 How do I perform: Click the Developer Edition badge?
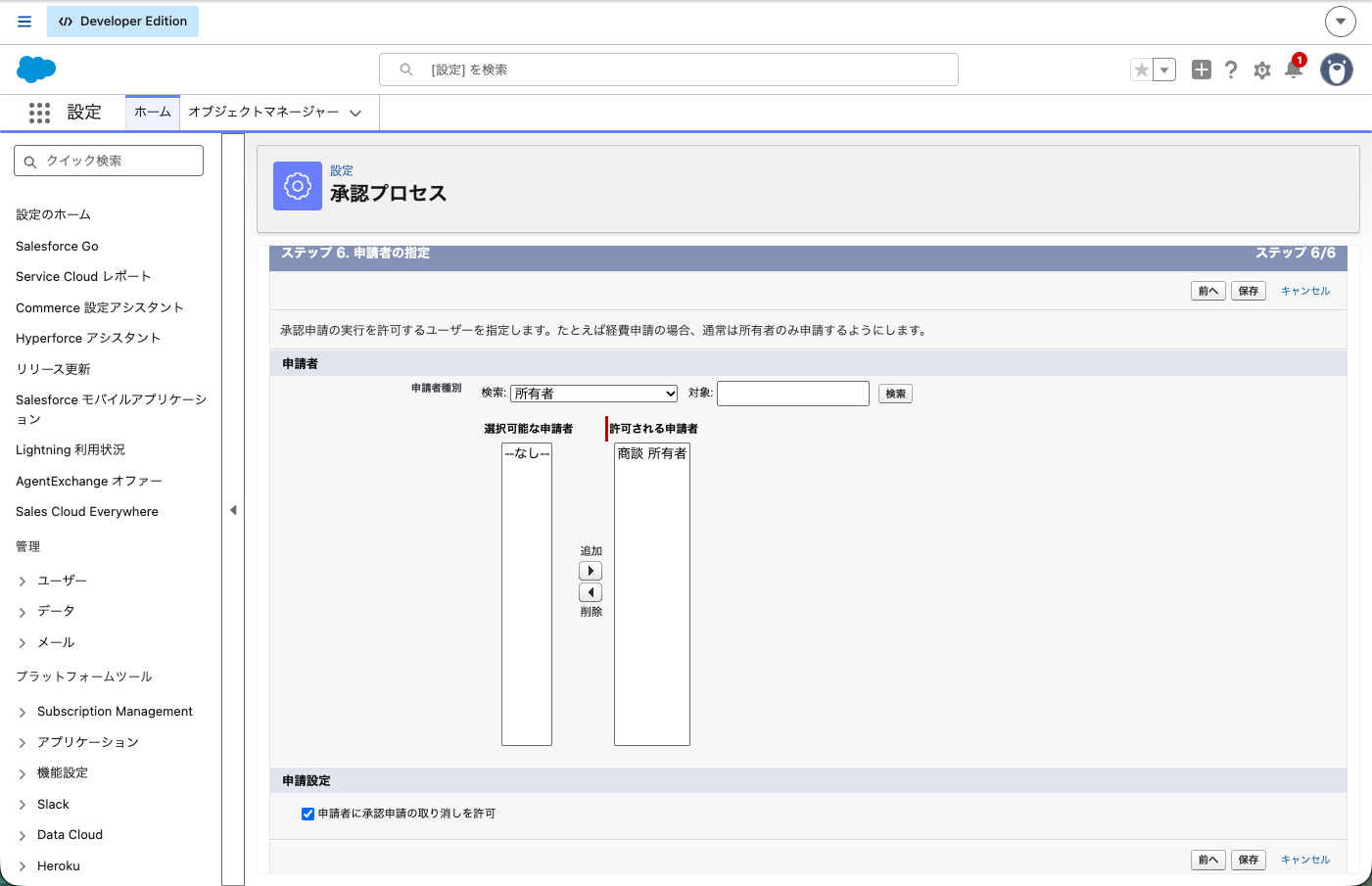point(123,22)
